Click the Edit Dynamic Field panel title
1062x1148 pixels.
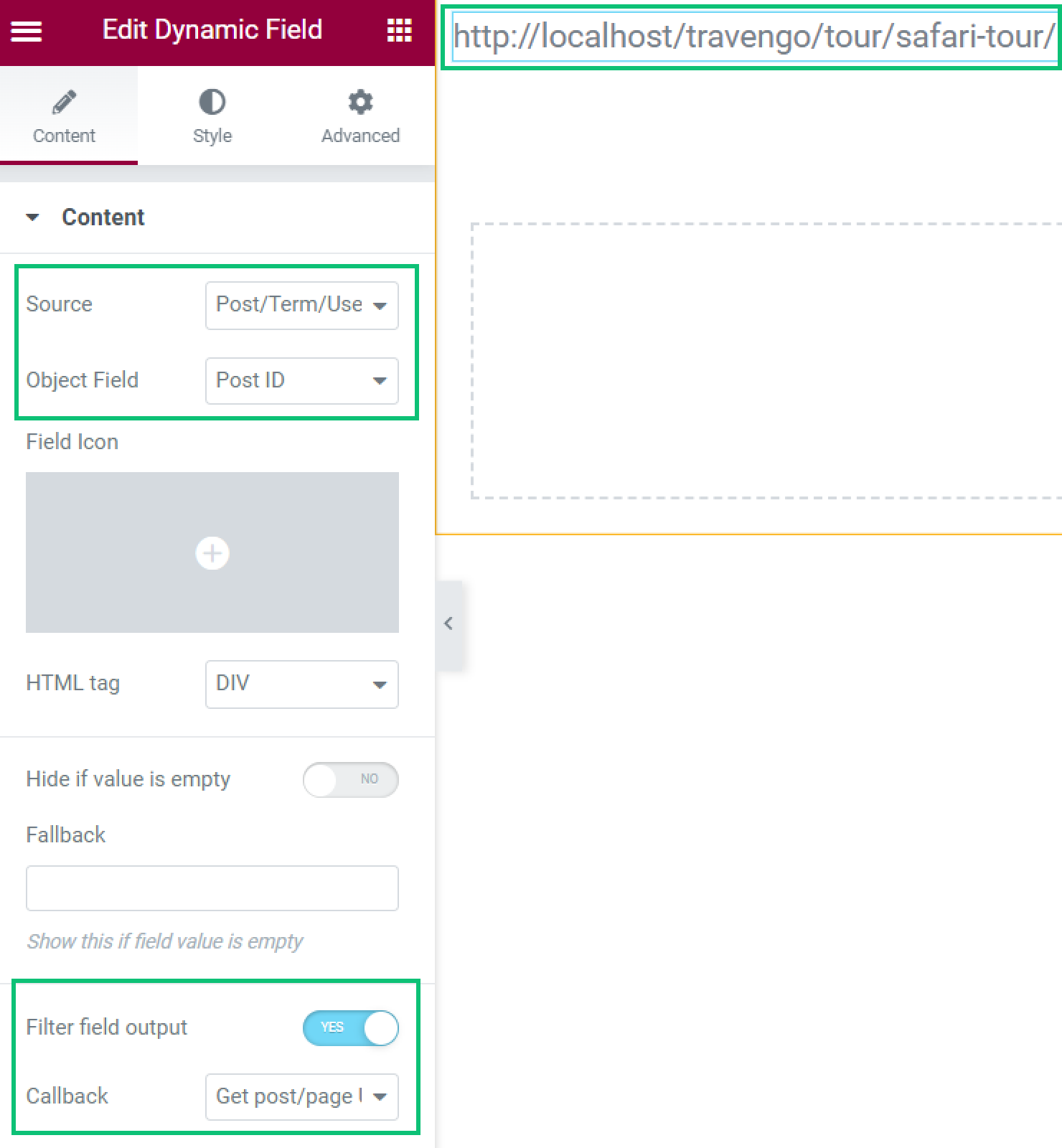[x=212, y=30]
